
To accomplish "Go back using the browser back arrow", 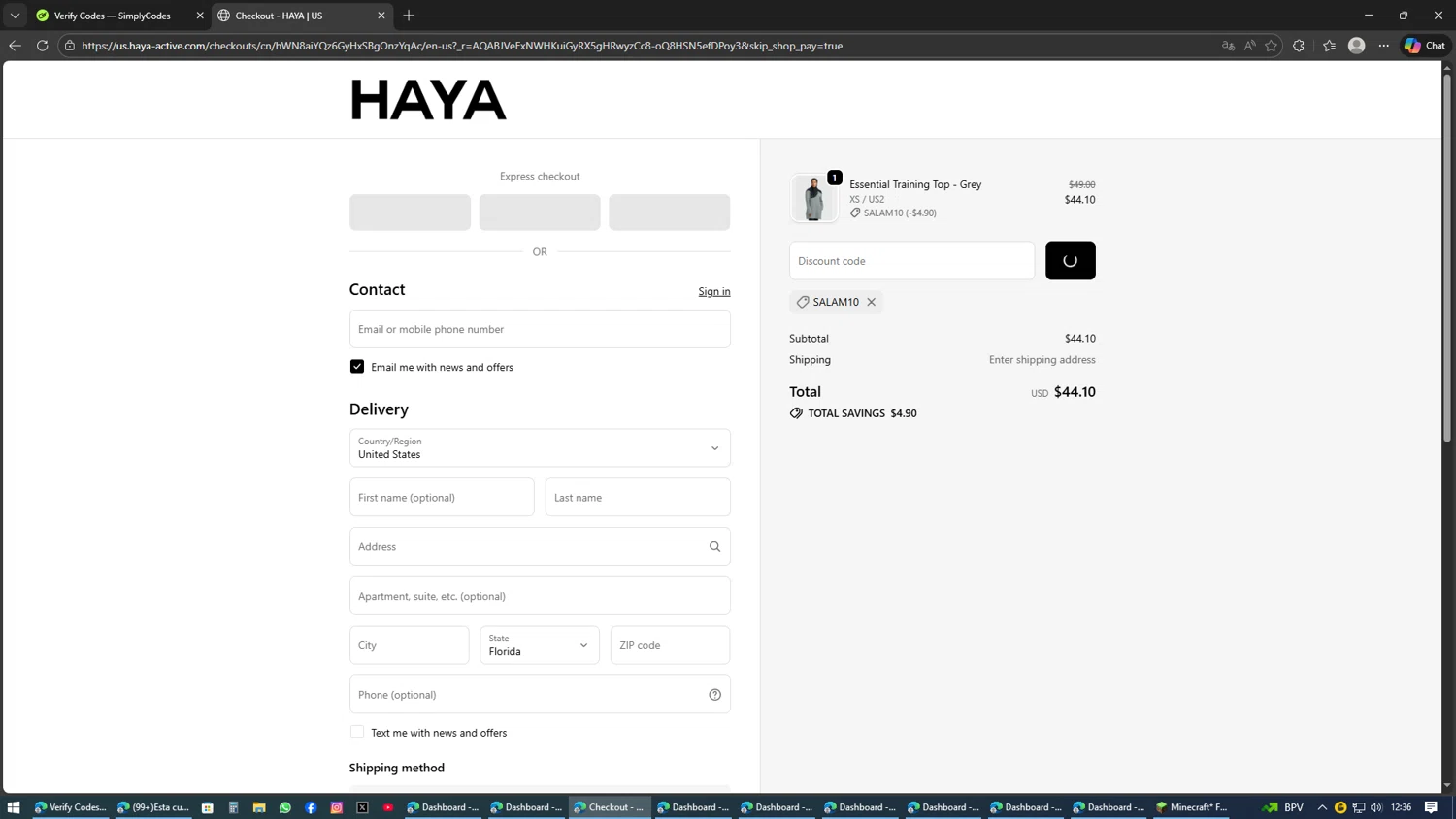I will pyautogui.click(x=15, y=46).
